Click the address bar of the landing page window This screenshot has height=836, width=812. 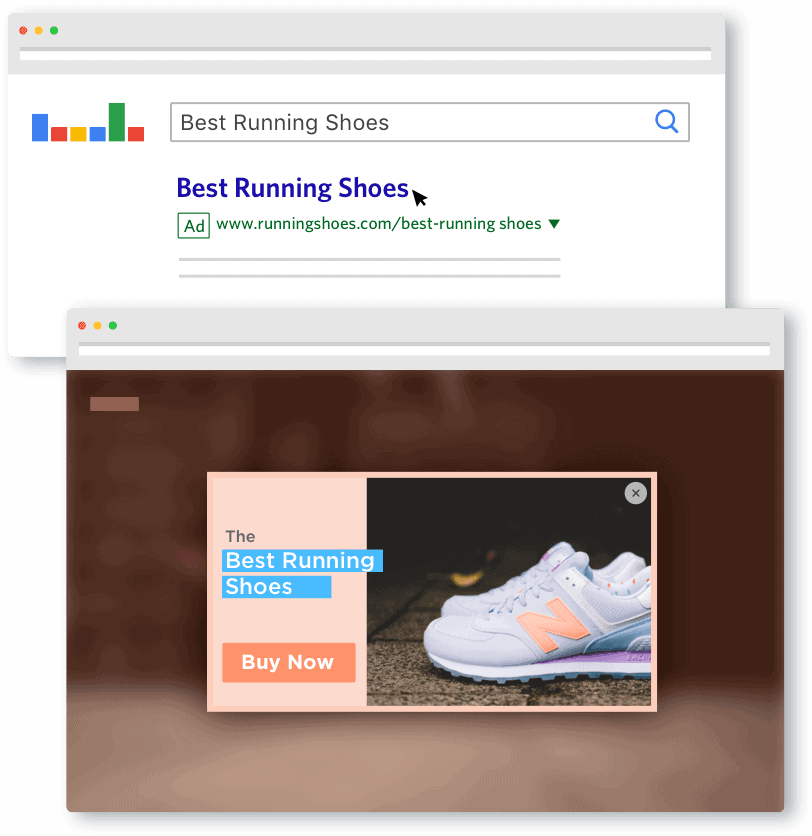(424, 350)
